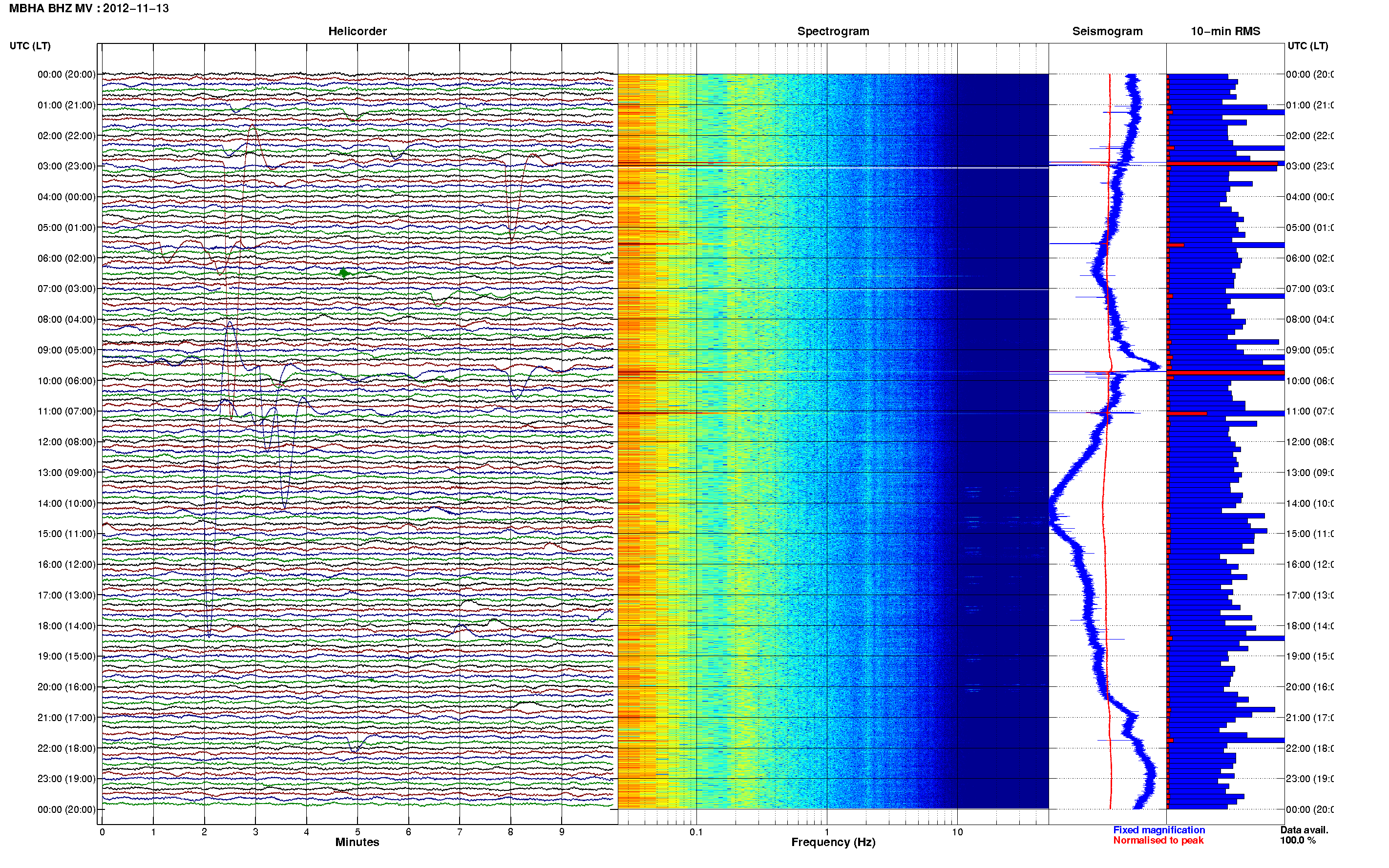The image size is (1389, 868).
Task: Click the UTC (LT) label beside the Helicorder
Action: [x=30, y=46]
